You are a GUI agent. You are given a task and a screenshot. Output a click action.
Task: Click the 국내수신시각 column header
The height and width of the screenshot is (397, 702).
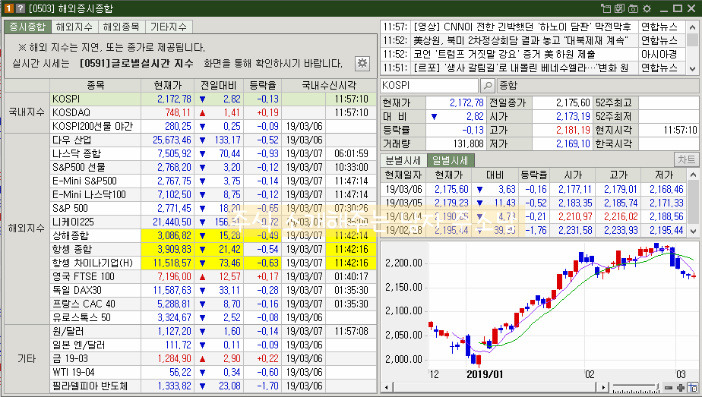coord(329,85)
